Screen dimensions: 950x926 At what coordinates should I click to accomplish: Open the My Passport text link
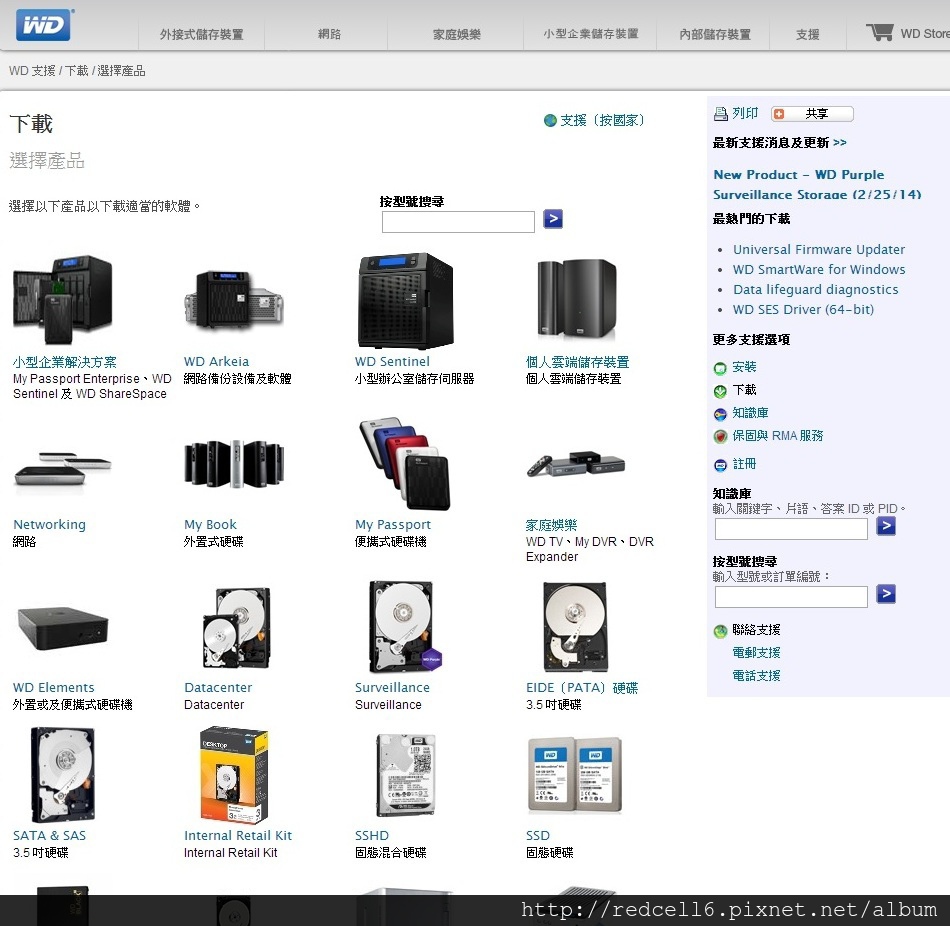pyautogui.click(x=393, y=525)
